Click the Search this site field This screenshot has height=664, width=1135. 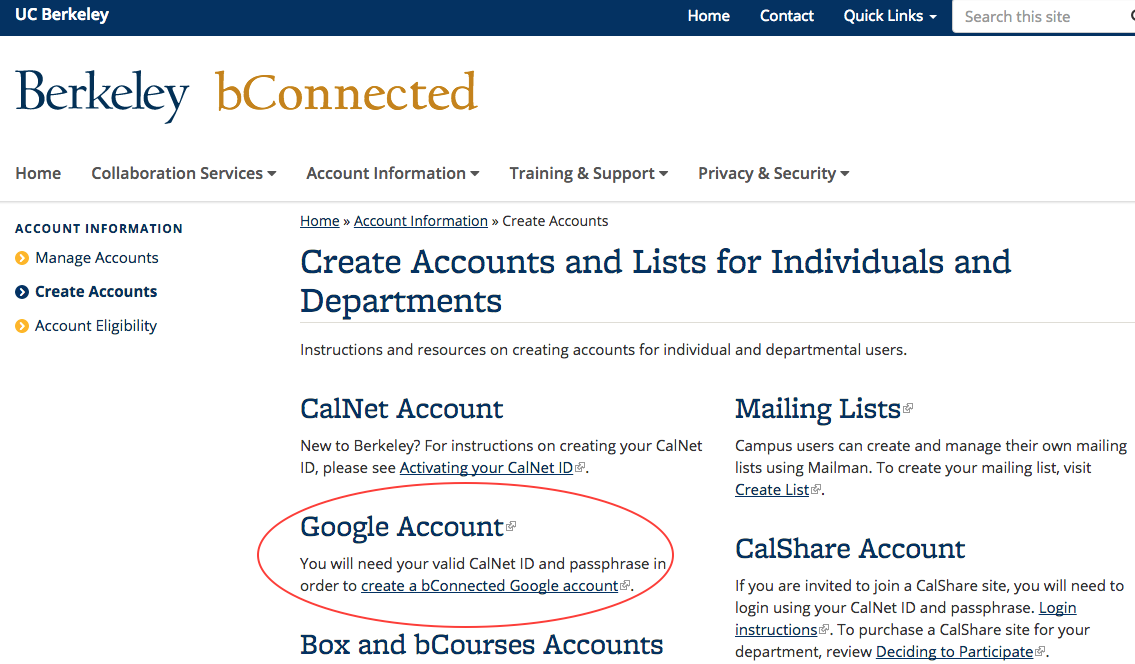[1040, 16]
